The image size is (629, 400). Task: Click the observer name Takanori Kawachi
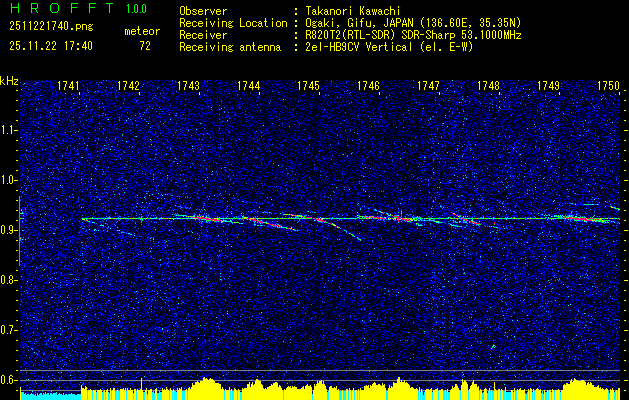click(x=352, y=11)
